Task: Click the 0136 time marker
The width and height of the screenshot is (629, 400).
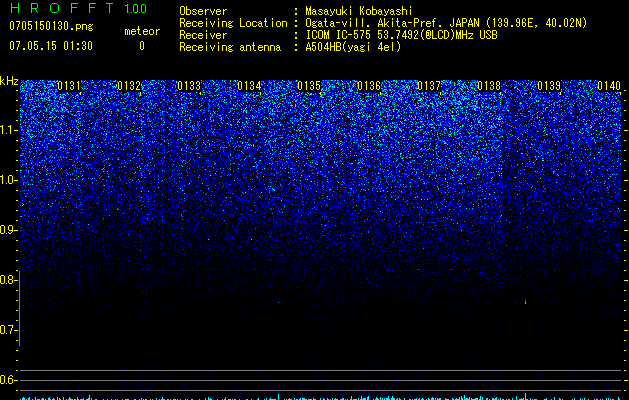Action: click(x=369, y=86)
